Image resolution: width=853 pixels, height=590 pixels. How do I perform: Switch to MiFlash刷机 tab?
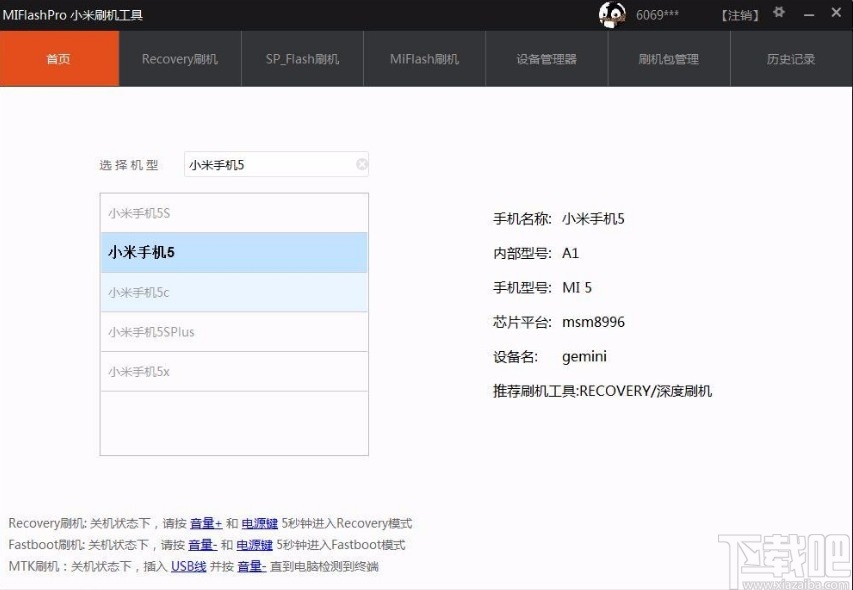pos(424,59)
